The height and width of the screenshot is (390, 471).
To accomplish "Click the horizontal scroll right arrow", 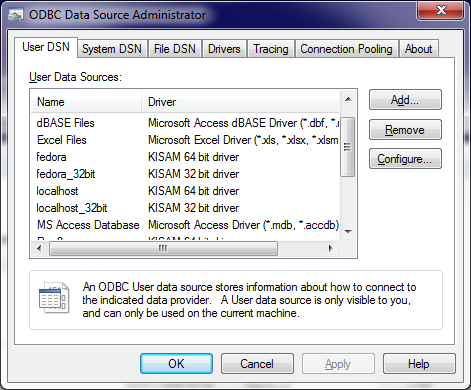I will [x=331, y=248].
